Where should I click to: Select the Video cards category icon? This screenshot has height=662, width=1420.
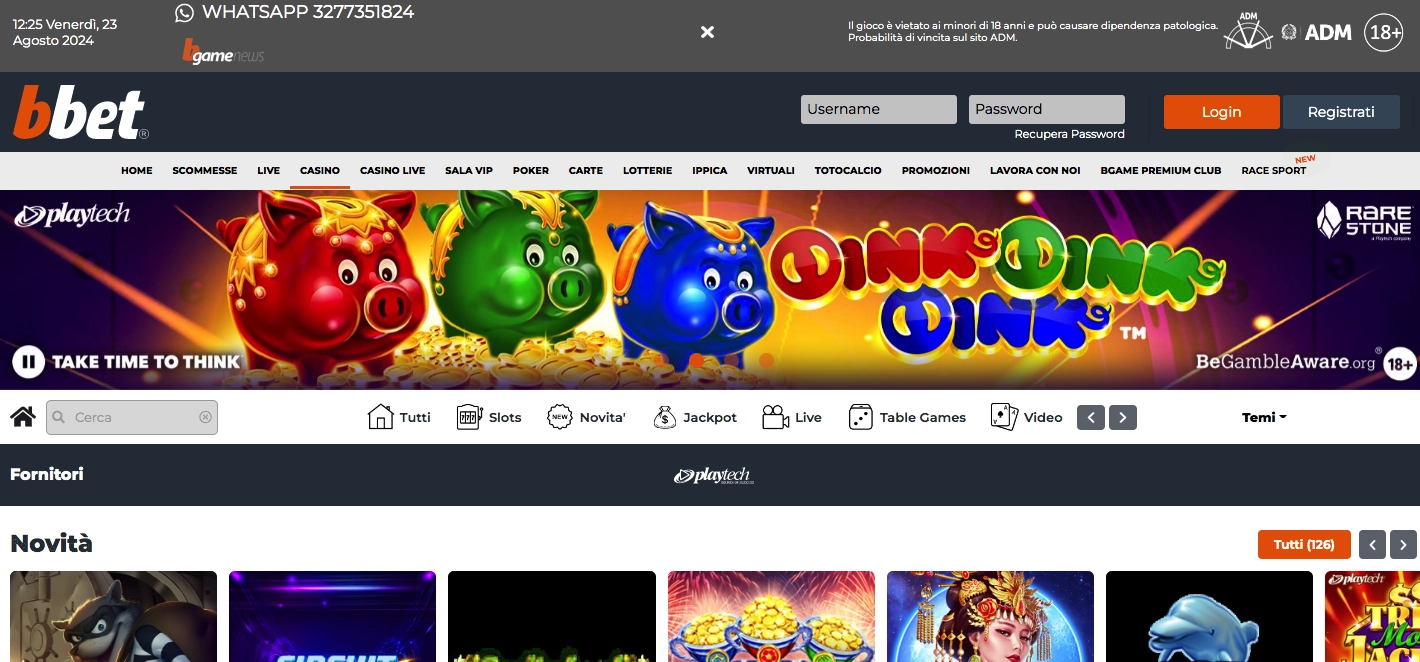point(1004,417)
